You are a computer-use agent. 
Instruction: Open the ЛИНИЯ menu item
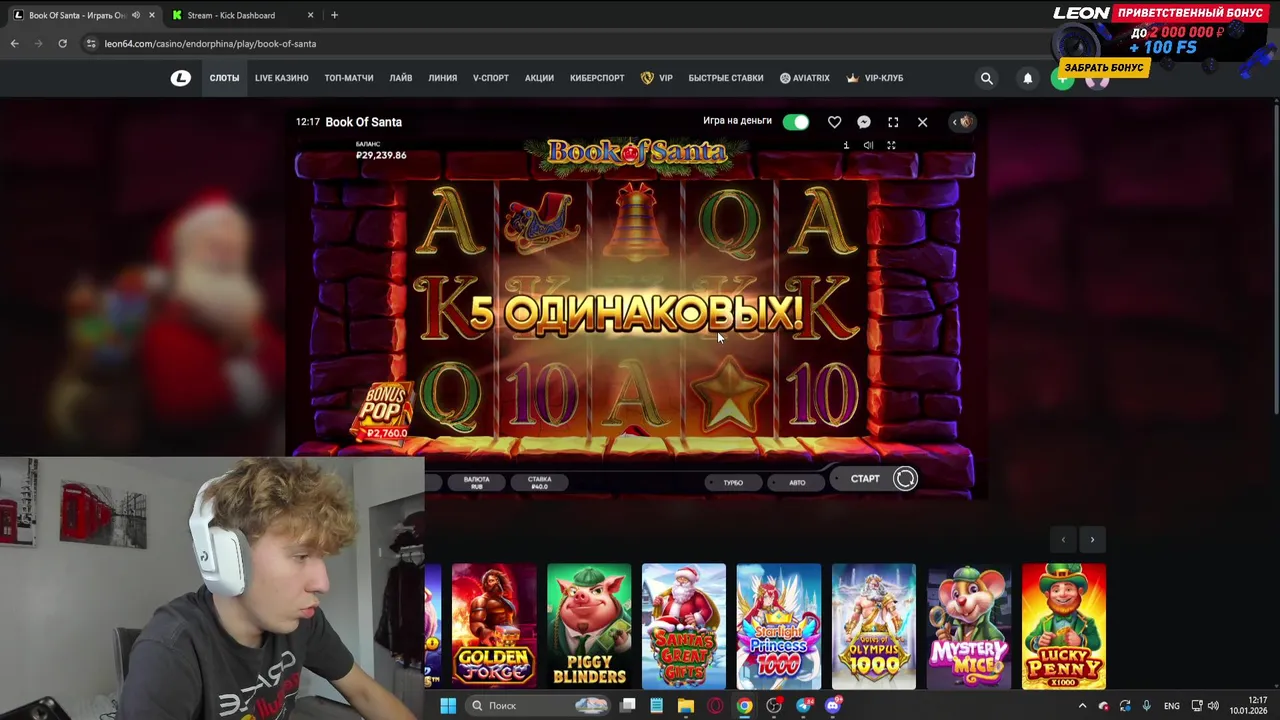pyautogui.click(x=443, y=78)
